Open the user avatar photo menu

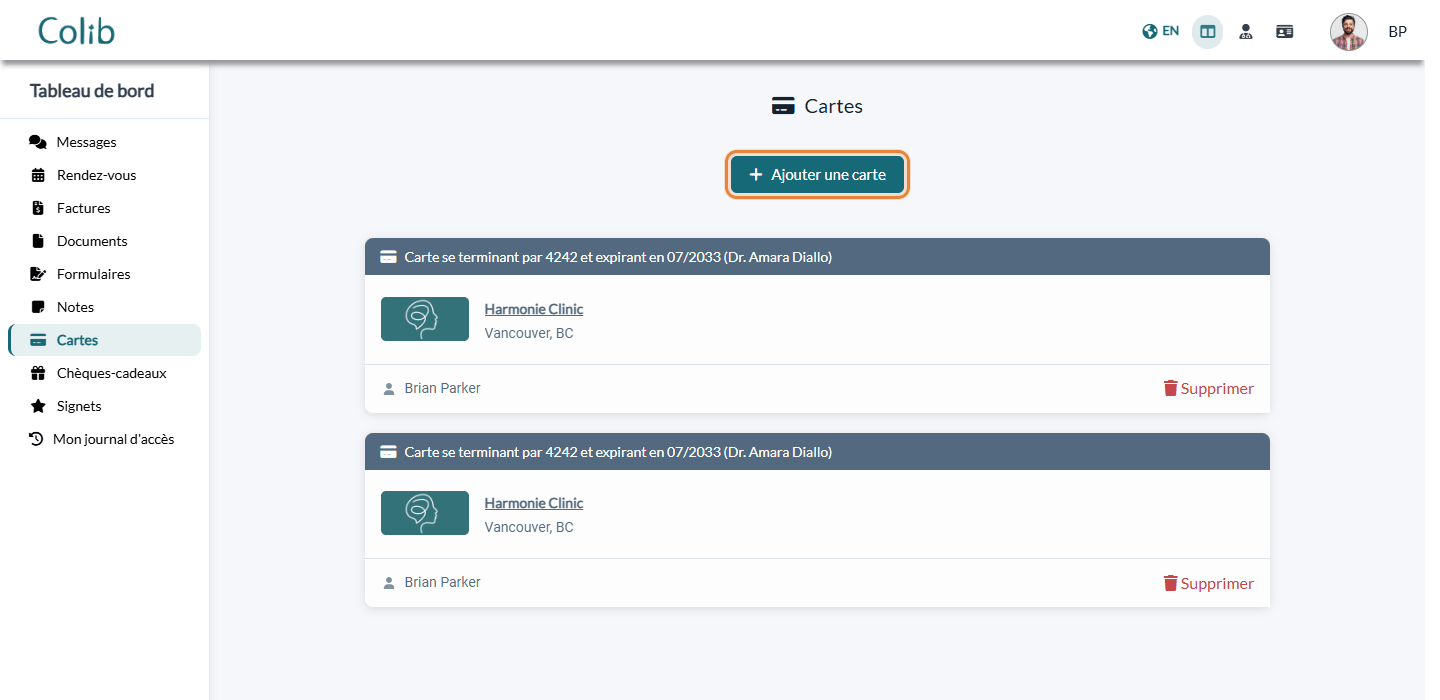tap(1349, 32)
